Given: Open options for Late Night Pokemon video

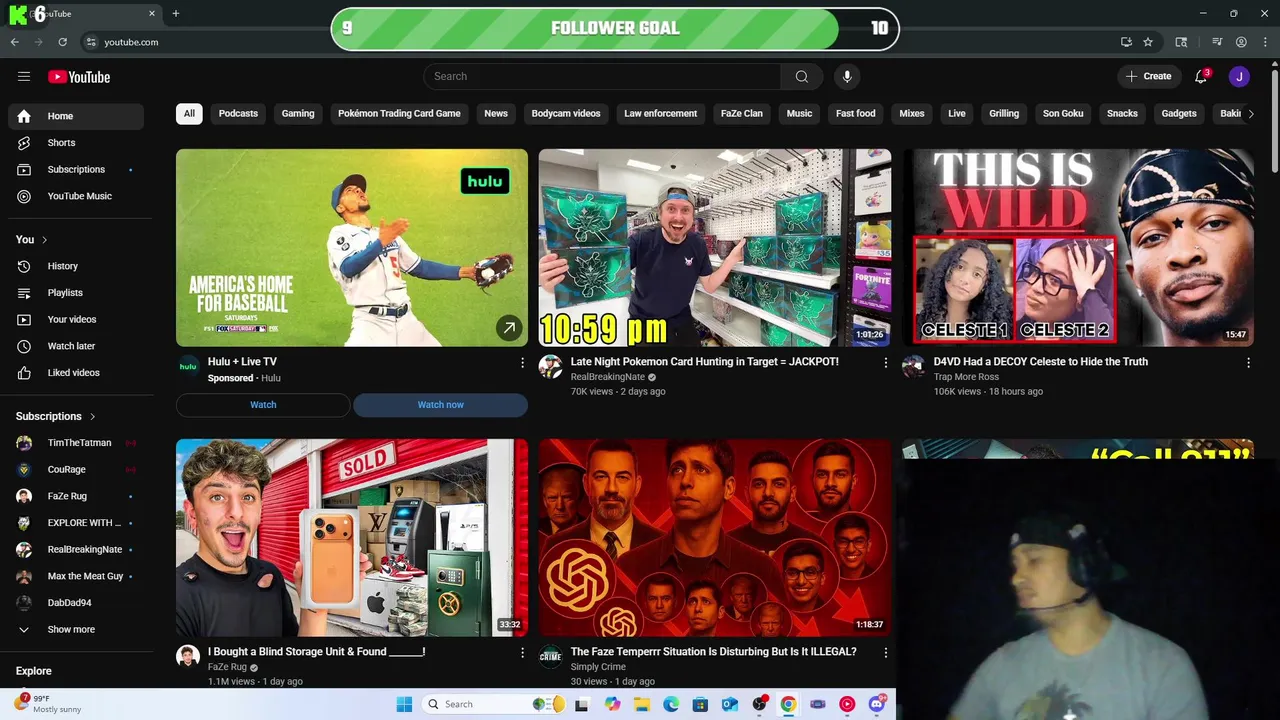Looking at the screenshot, I should point(885,363).
